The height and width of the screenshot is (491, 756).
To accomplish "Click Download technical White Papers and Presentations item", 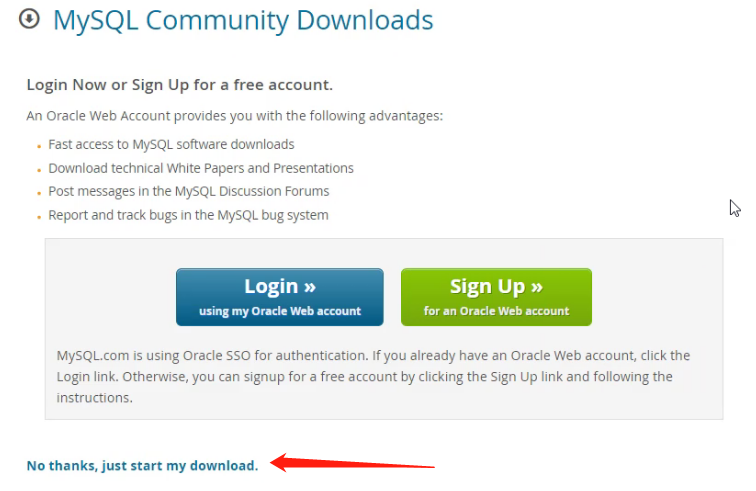I will (201, 168).
